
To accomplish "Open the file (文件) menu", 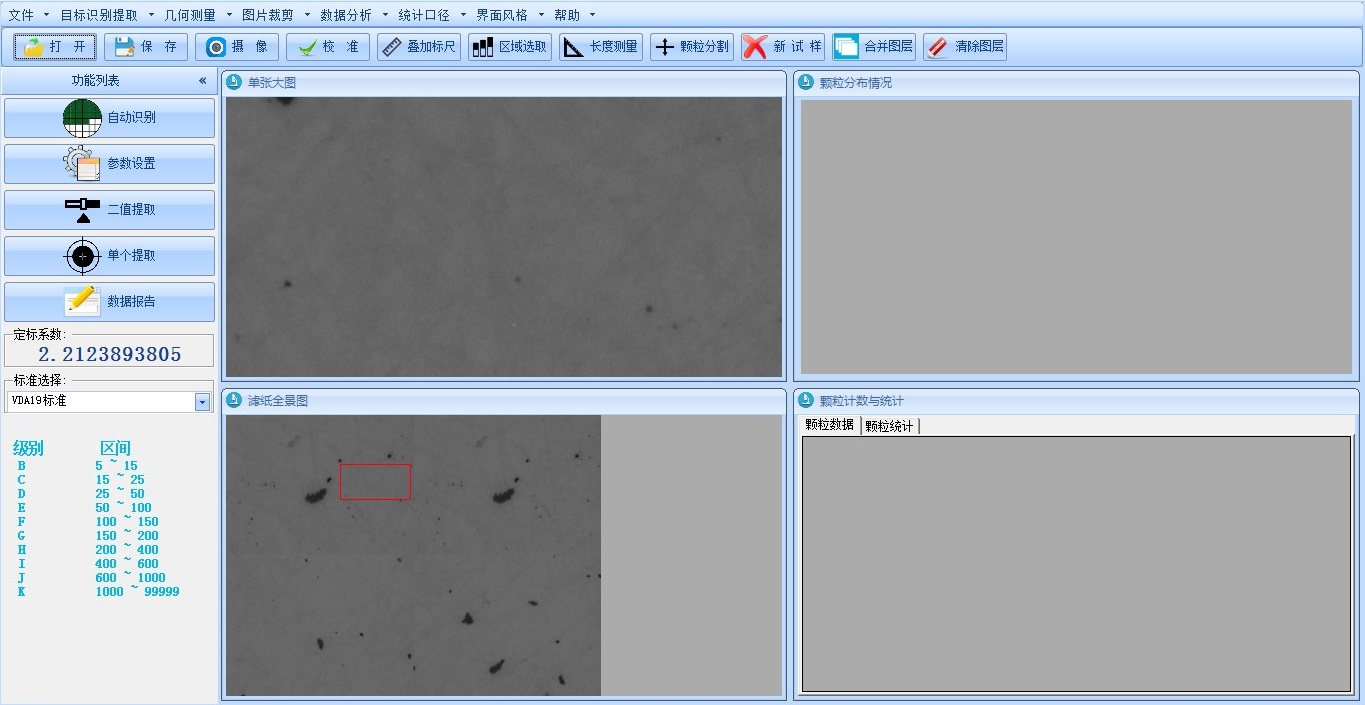I will [21, 15].
